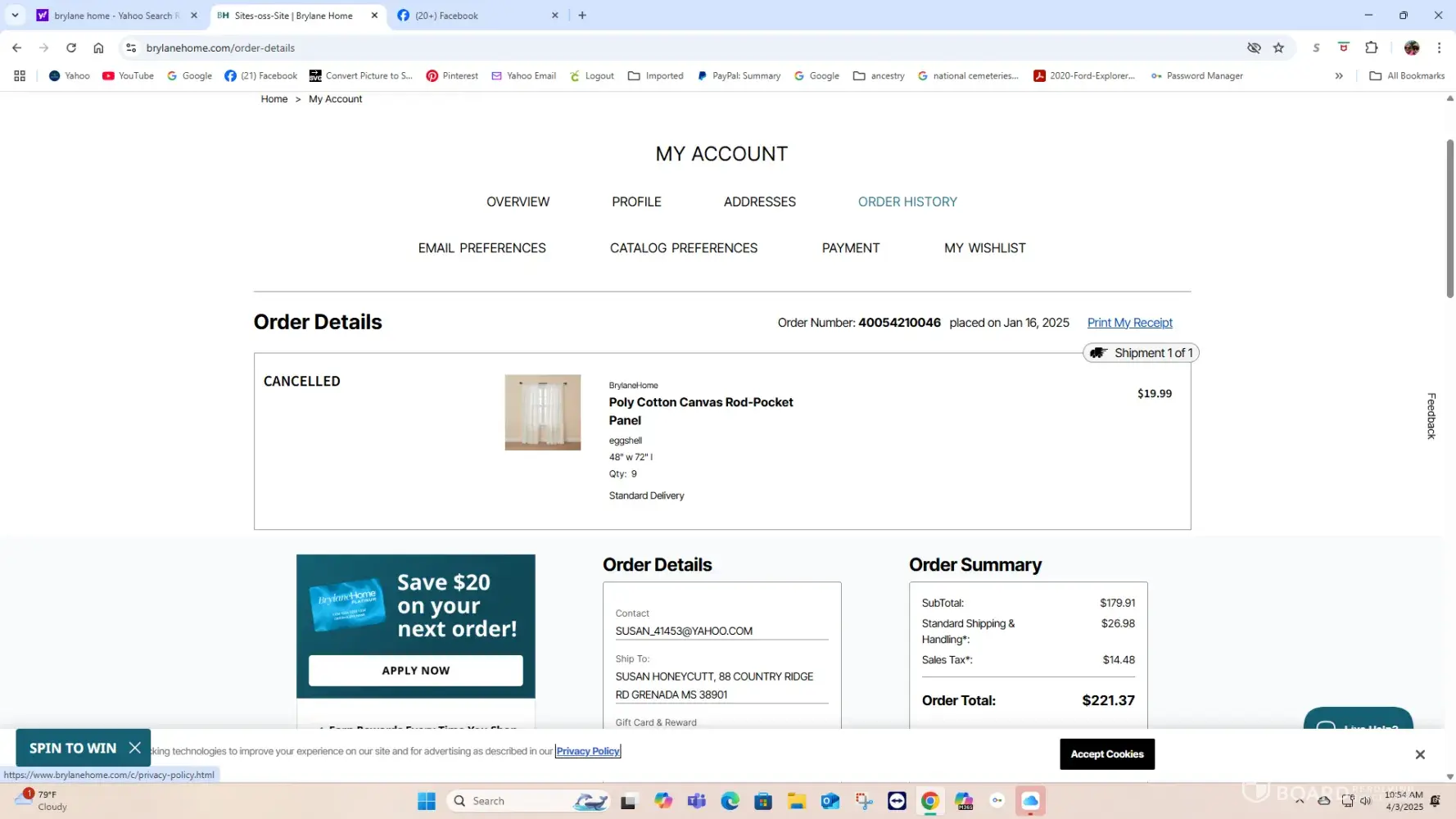
Task: Close the Brylane Home tab
Action: coord(374,16)
